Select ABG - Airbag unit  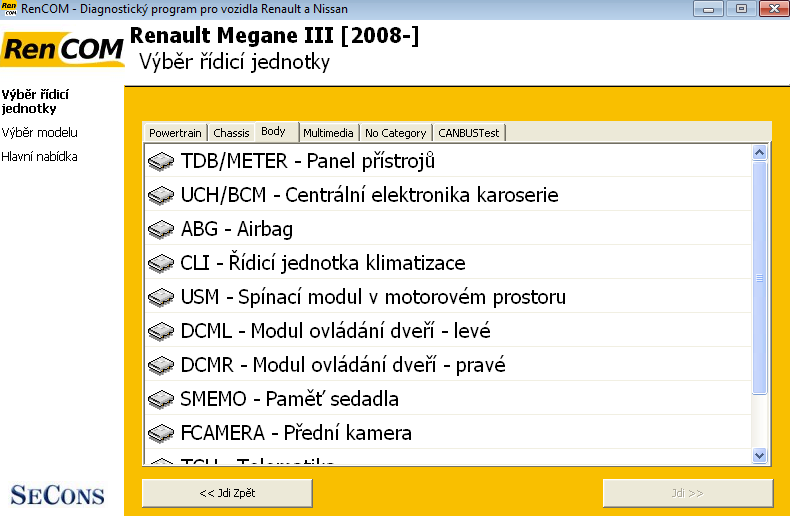point(448,229)
